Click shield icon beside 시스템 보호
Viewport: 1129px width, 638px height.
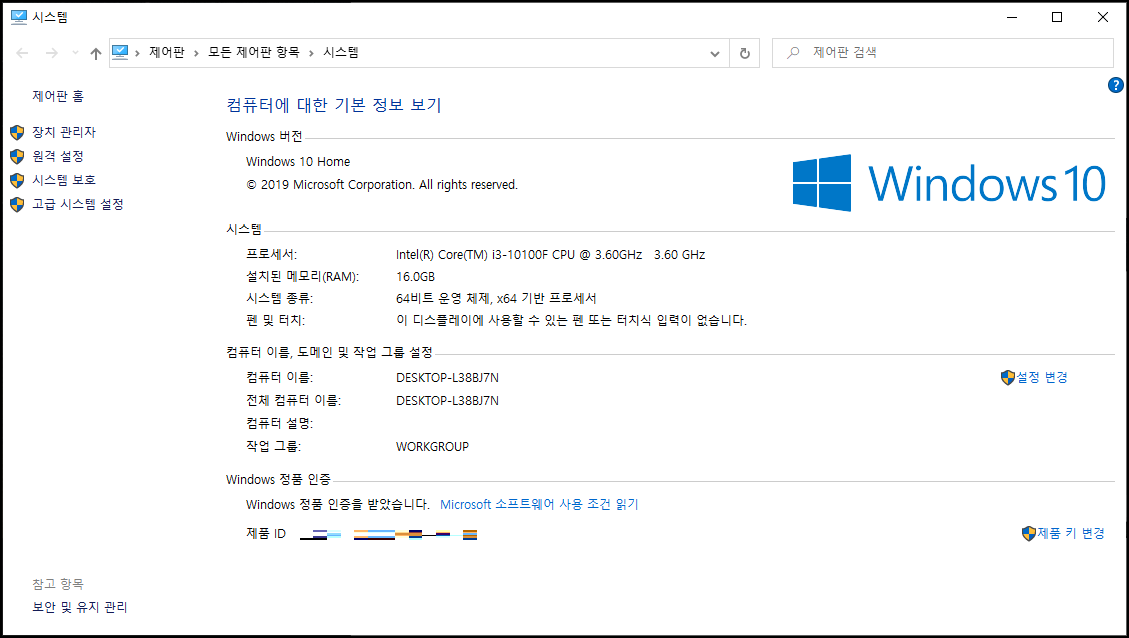pos(17,180)
